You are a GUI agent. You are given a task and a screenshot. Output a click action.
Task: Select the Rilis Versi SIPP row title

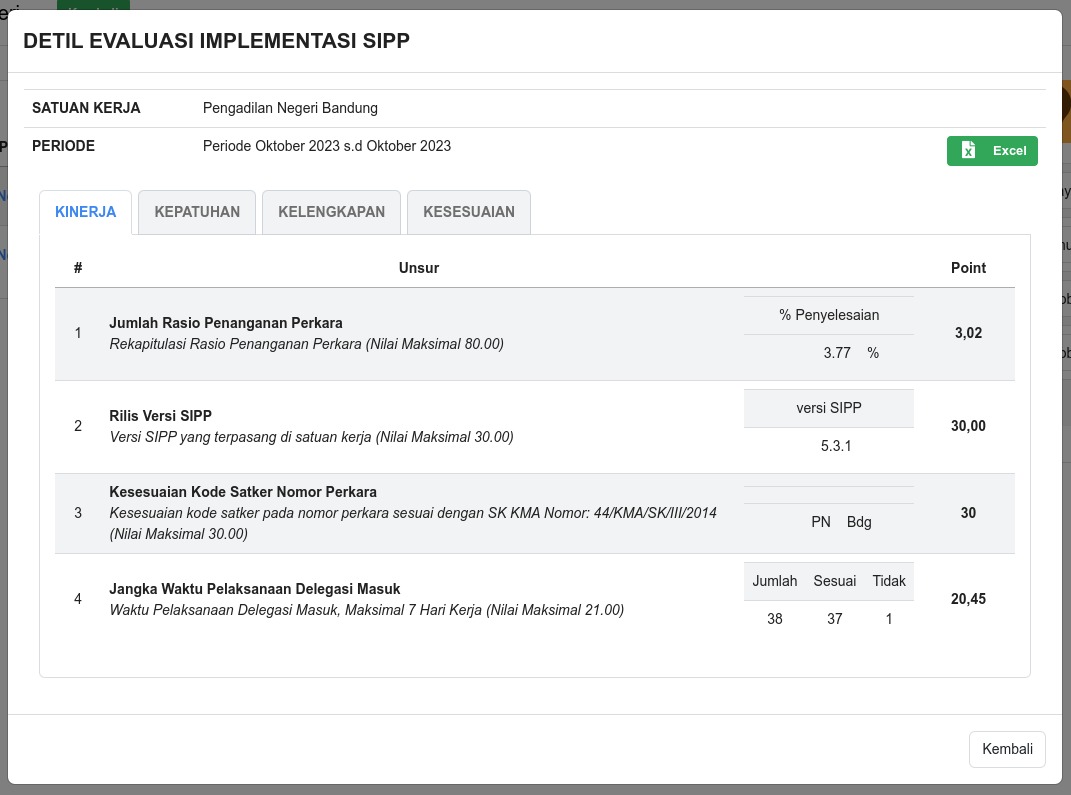(x=160, y=416)
